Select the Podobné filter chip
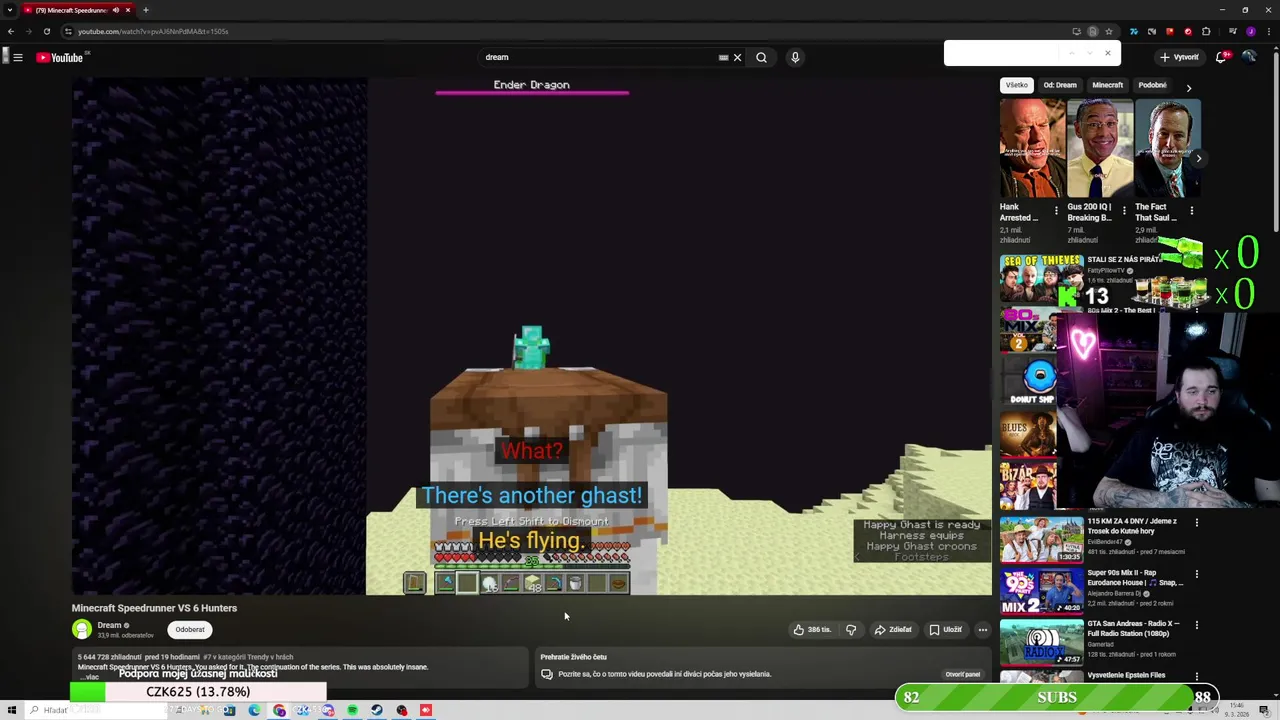The height and width of the screenshot is (720, 1280). pyautogui.click(x=1152, y=85)
